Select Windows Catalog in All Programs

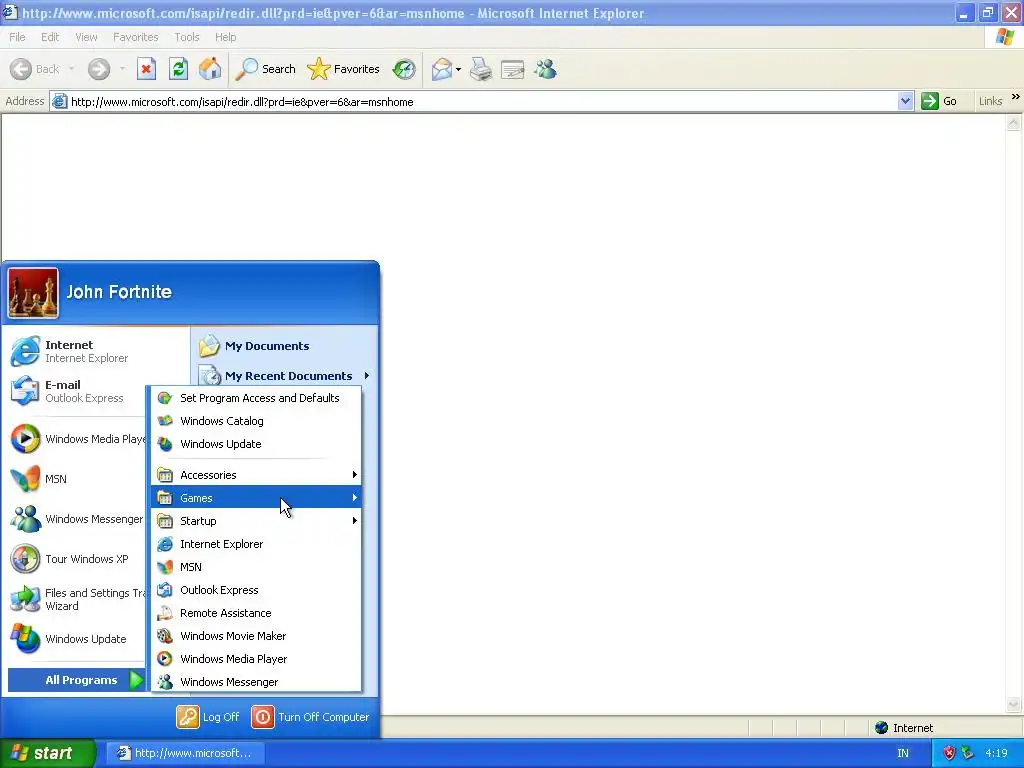click(256, 421)
